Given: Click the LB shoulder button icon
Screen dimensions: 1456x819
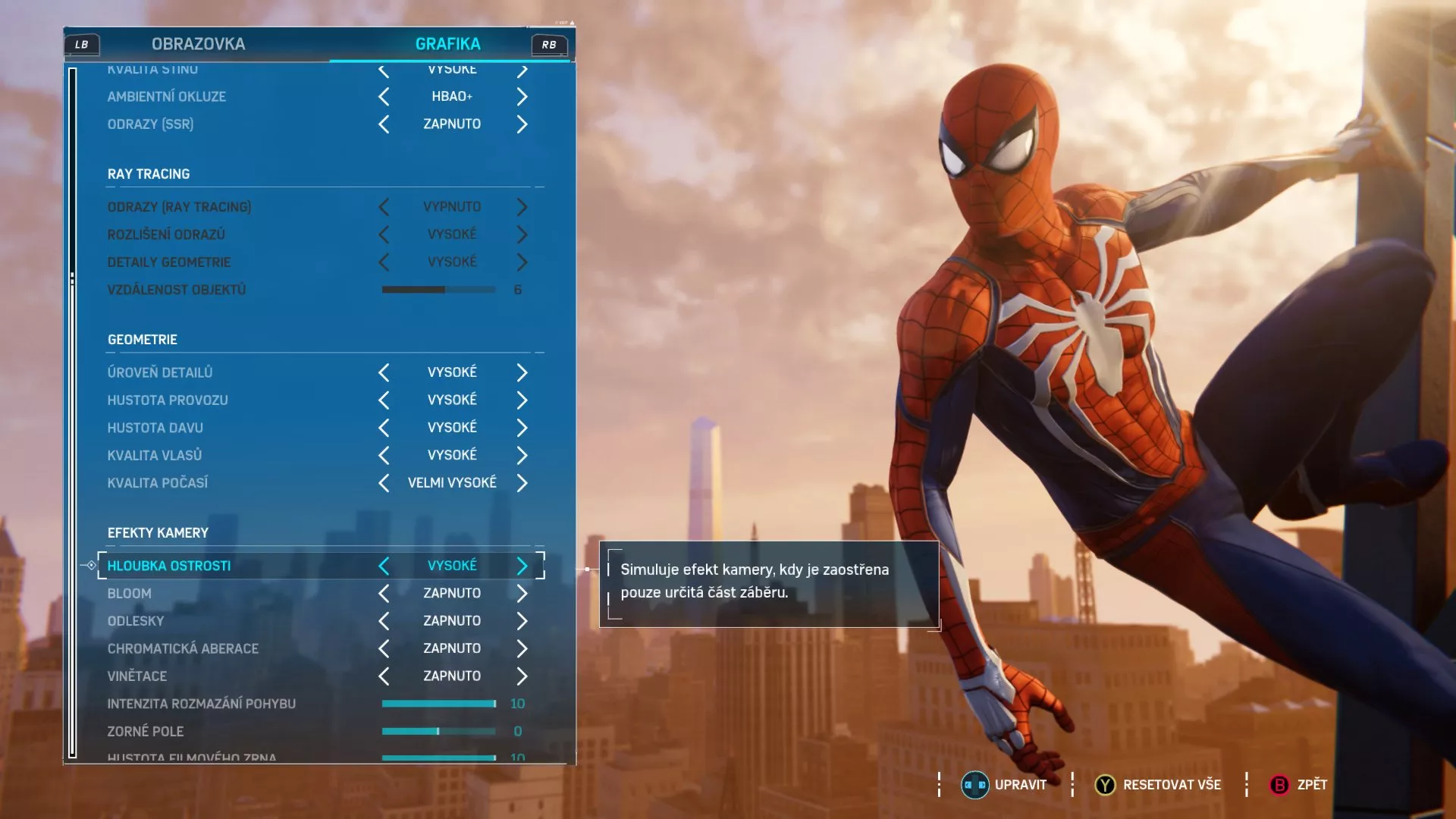Looking at the screenshot, I should (x=82, y=44).
